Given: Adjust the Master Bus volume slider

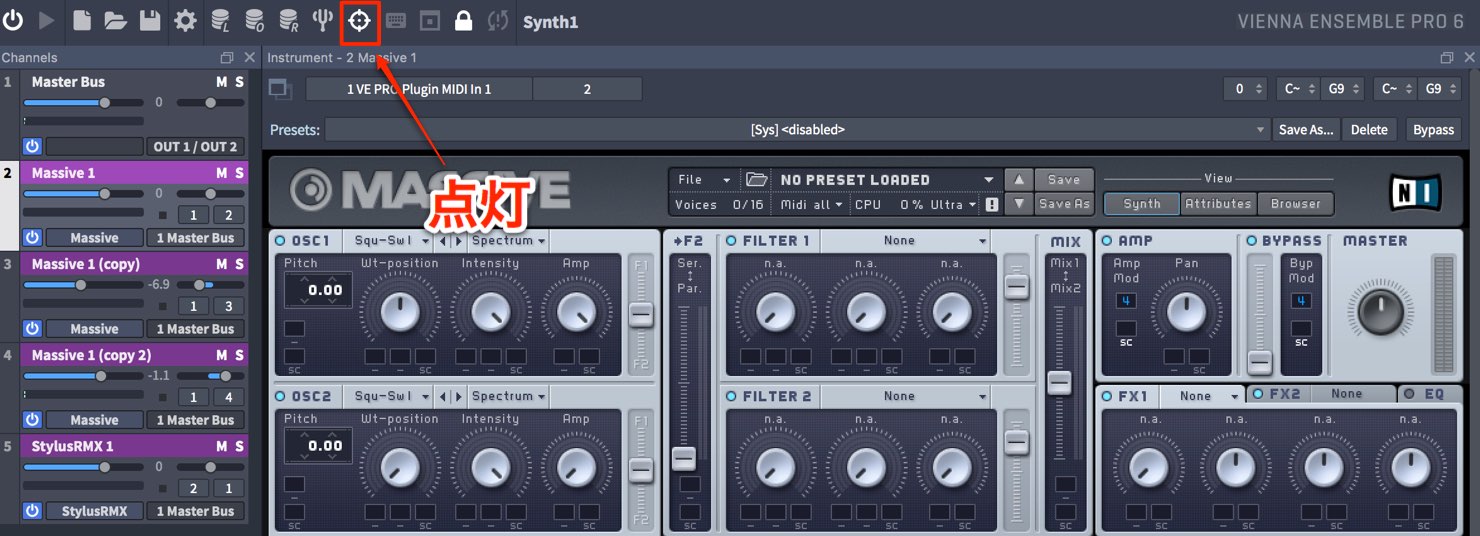Looking at the screenshot, I should click(x=82, y=103).
